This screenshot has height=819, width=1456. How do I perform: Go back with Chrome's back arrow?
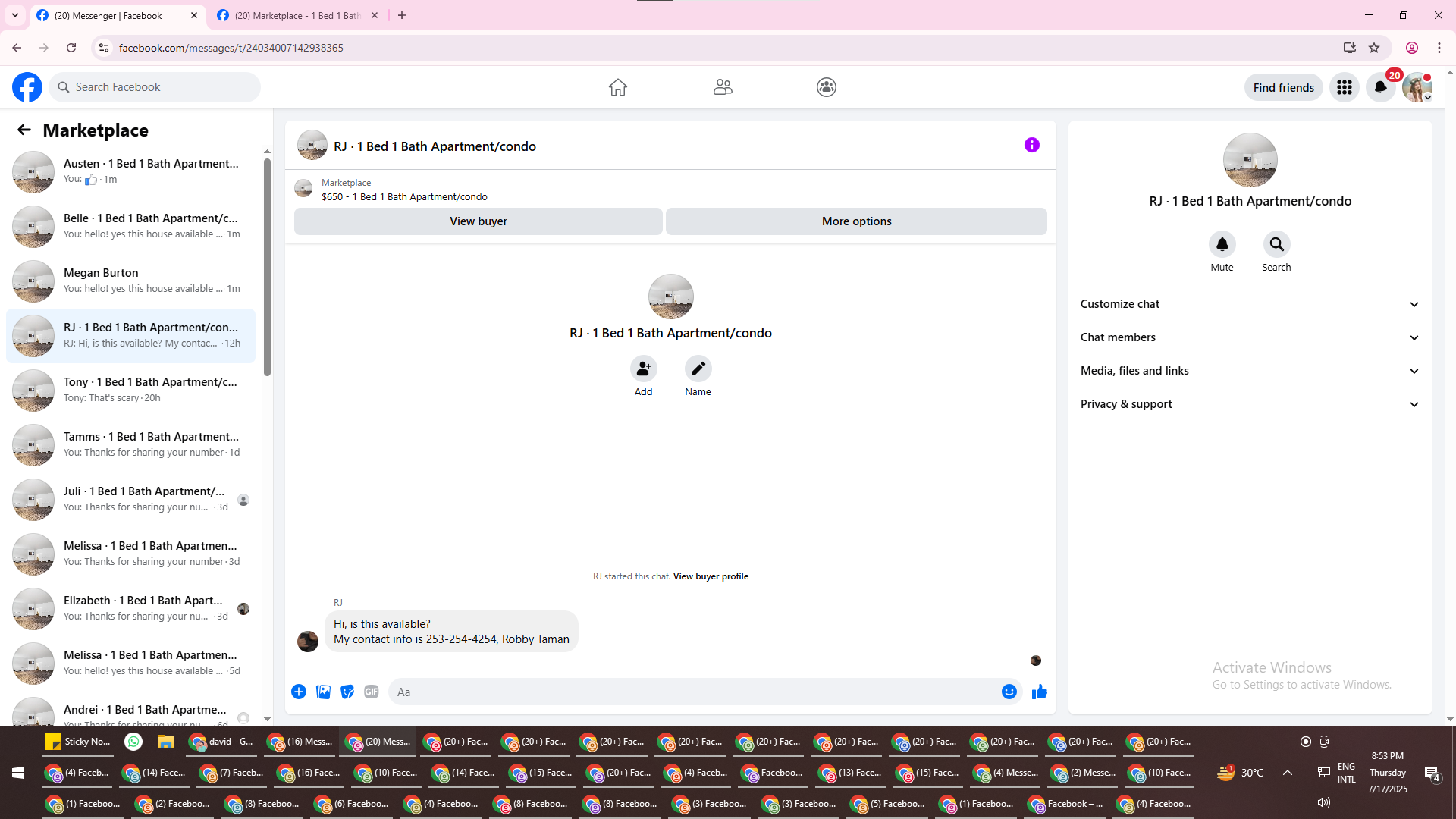[x=17, y=48]
